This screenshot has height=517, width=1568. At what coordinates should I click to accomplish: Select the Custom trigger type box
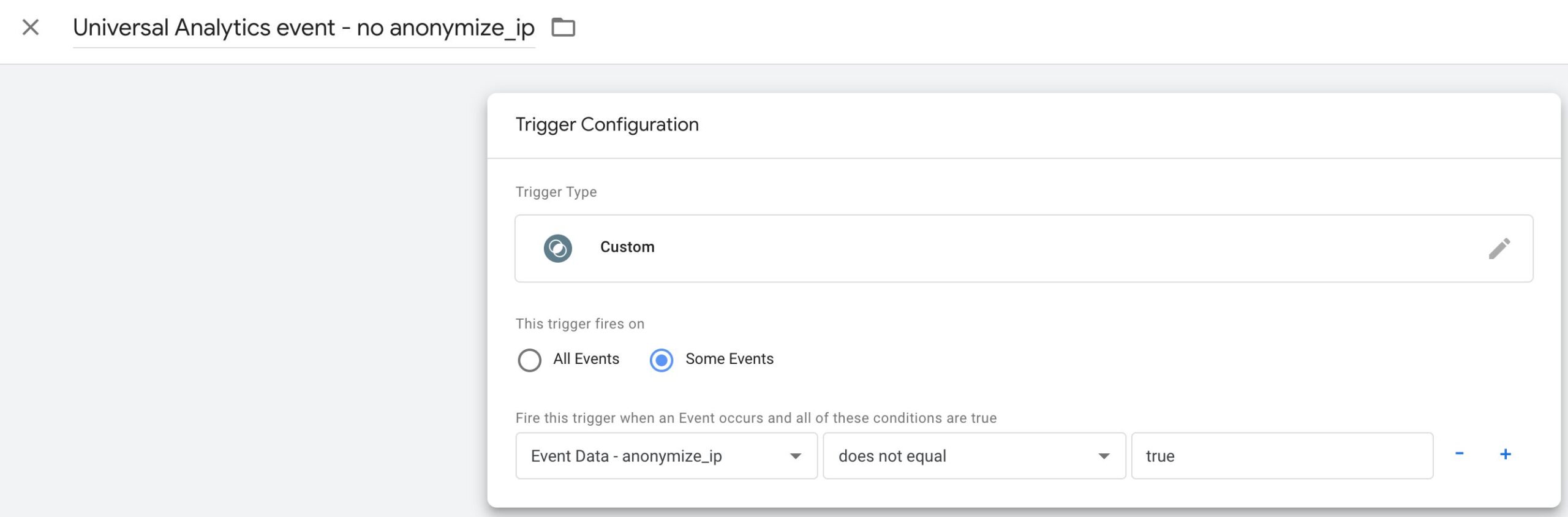point(1023,248)
